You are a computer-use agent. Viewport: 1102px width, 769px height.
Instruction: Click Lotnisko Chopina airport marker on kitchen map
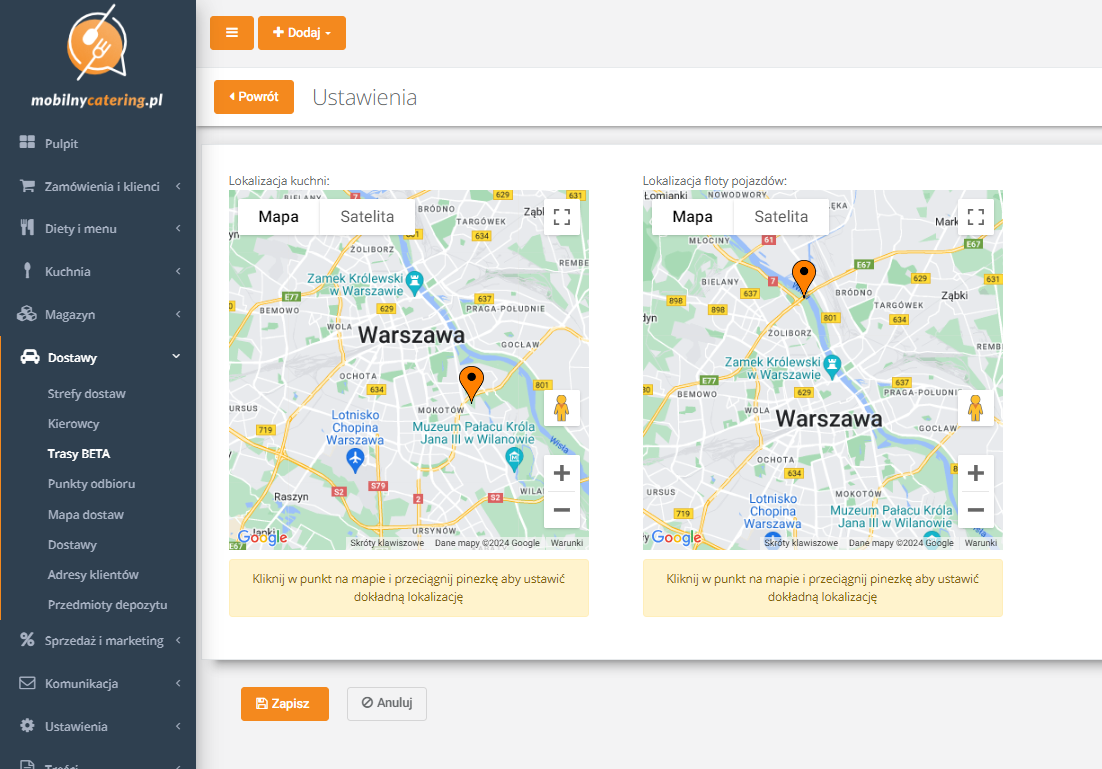356,460
